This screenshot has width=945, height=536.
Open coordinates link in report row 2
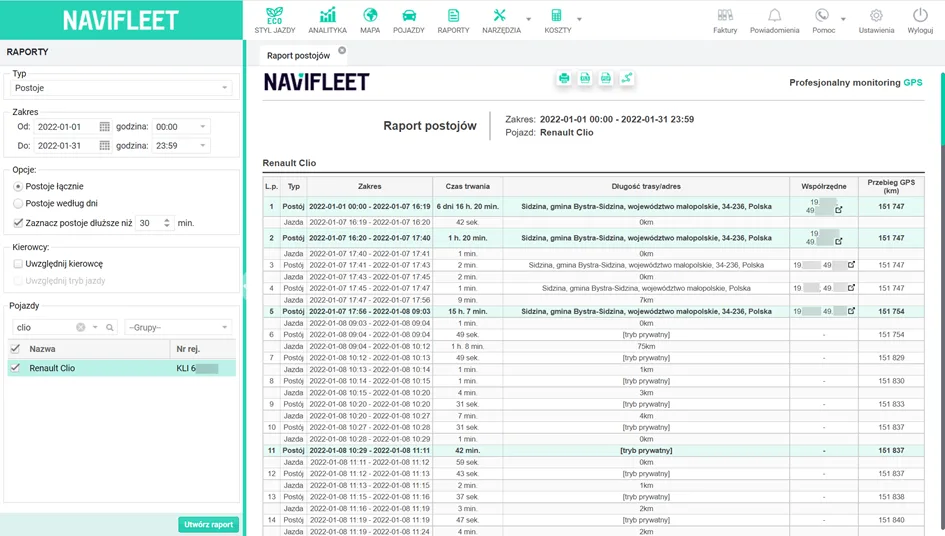point(838,241)
